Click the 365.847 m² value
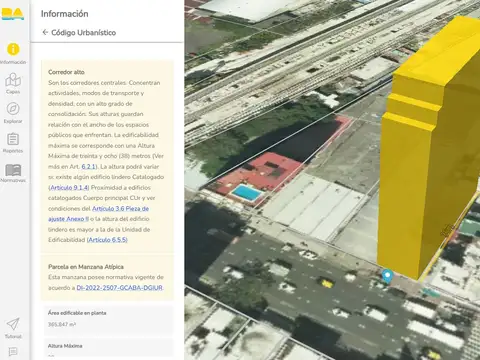This screenshot has height=360, width=480. (x=62, y=324)
